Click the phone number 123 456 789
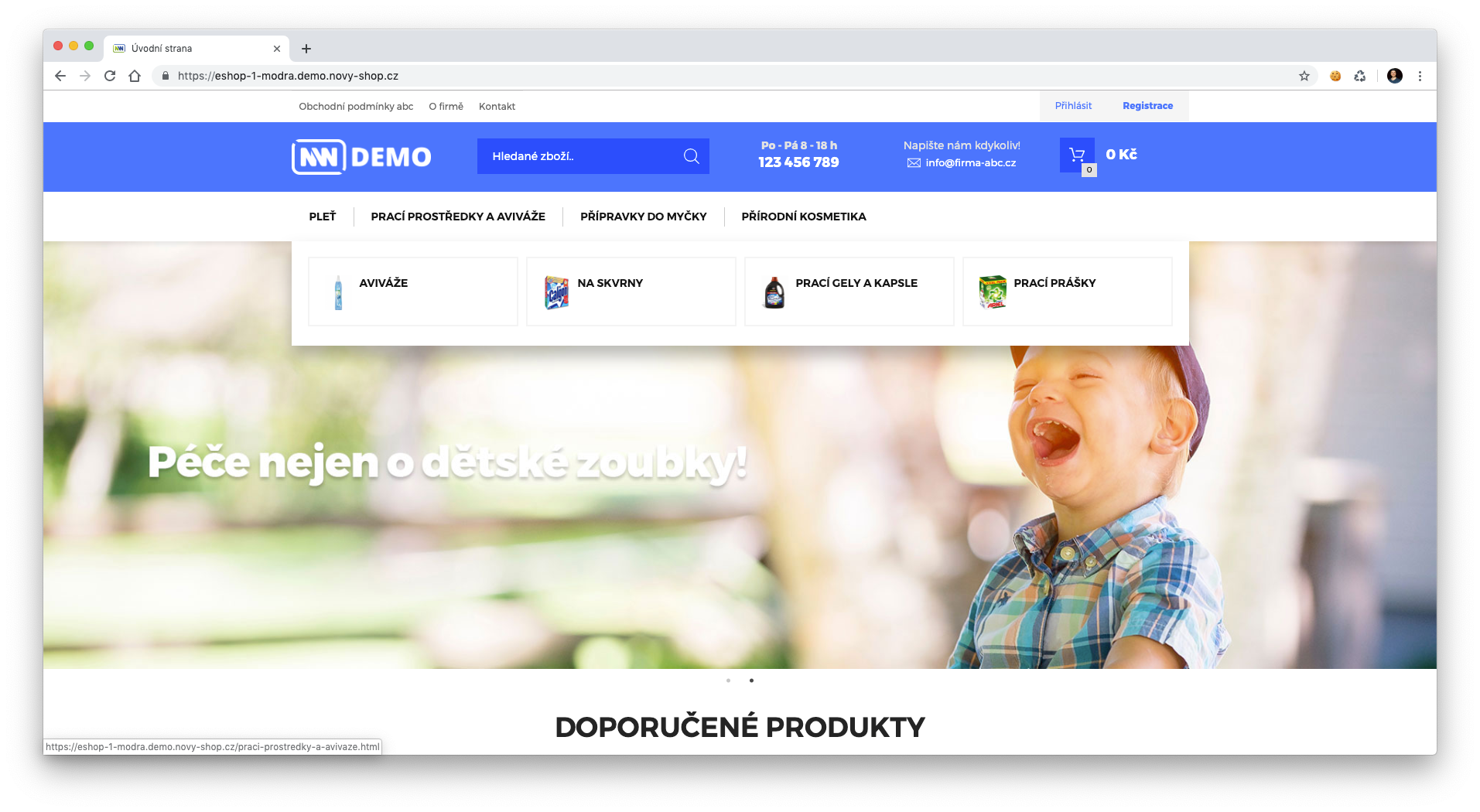The image size is (1480, 812). tap(798, 162)
